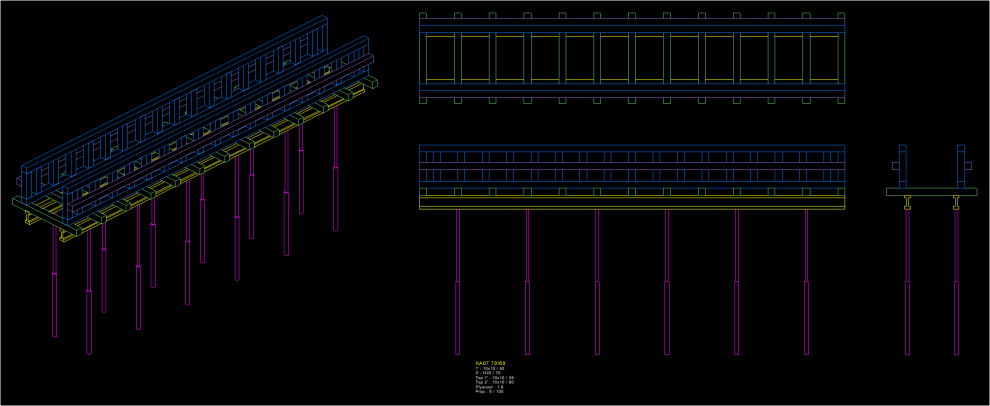The height and width of the screenshot is (406, 990).
Task: Pick the Top 2' spec text line
Action: [x=494, y=383]
